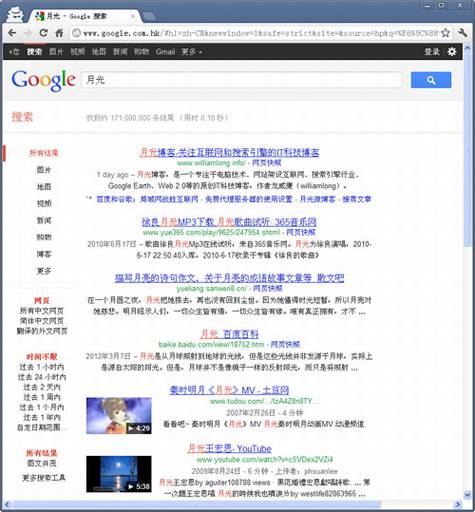
Task: Expand 更多 in the left sidebar
Action: pos(44,271)
